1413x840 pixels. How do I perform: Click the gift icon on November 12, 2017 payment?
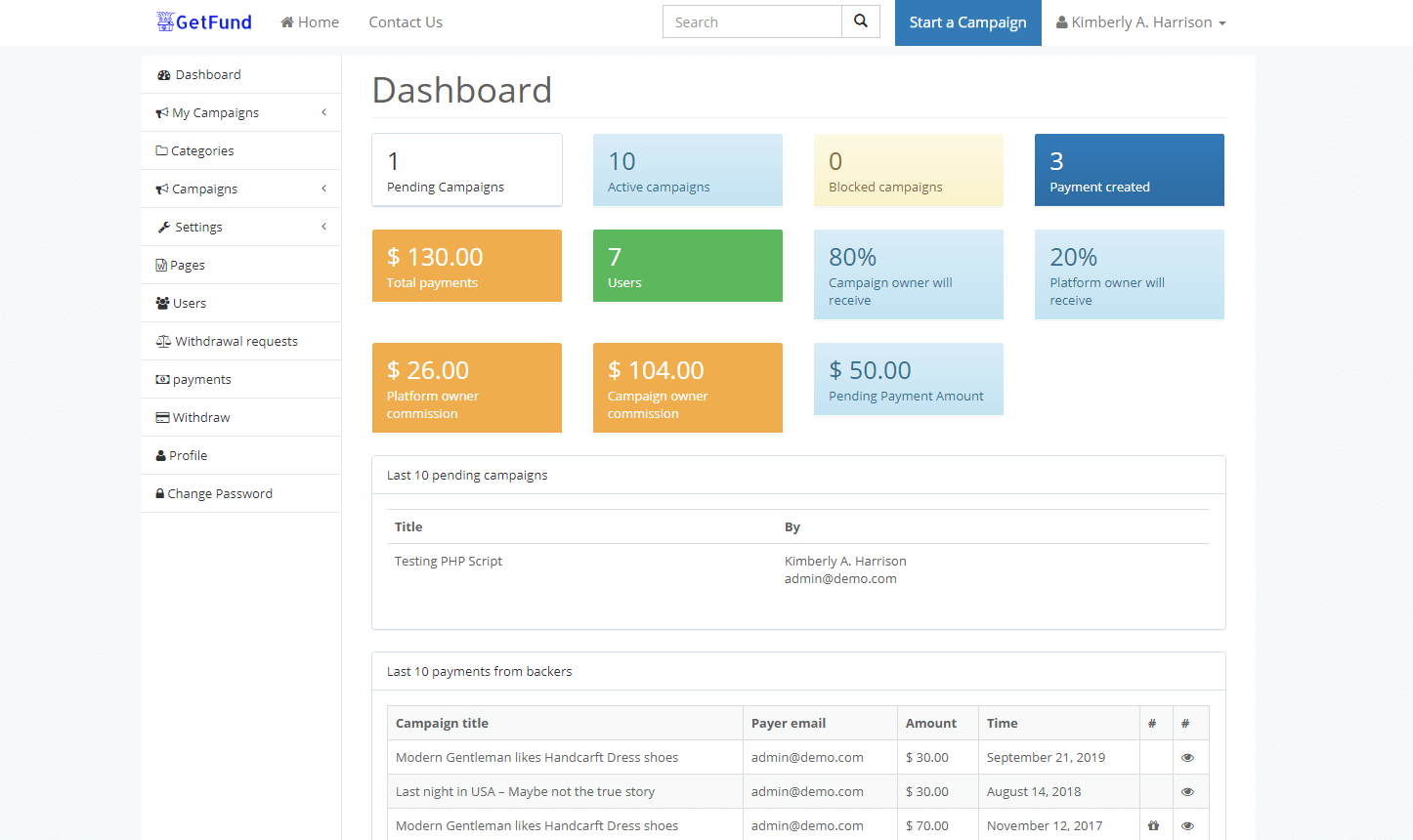pos(1154,825)
